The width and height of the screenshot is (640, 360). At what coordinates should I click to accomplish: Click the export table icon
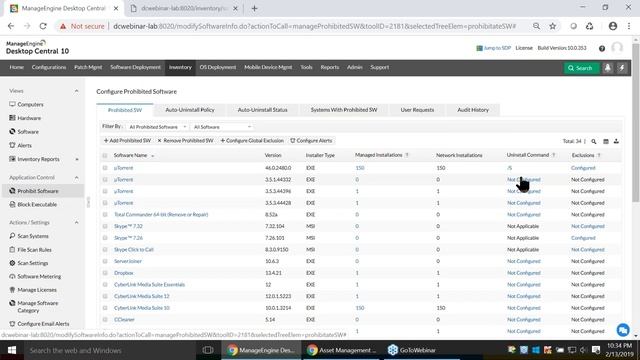(616, 141)
